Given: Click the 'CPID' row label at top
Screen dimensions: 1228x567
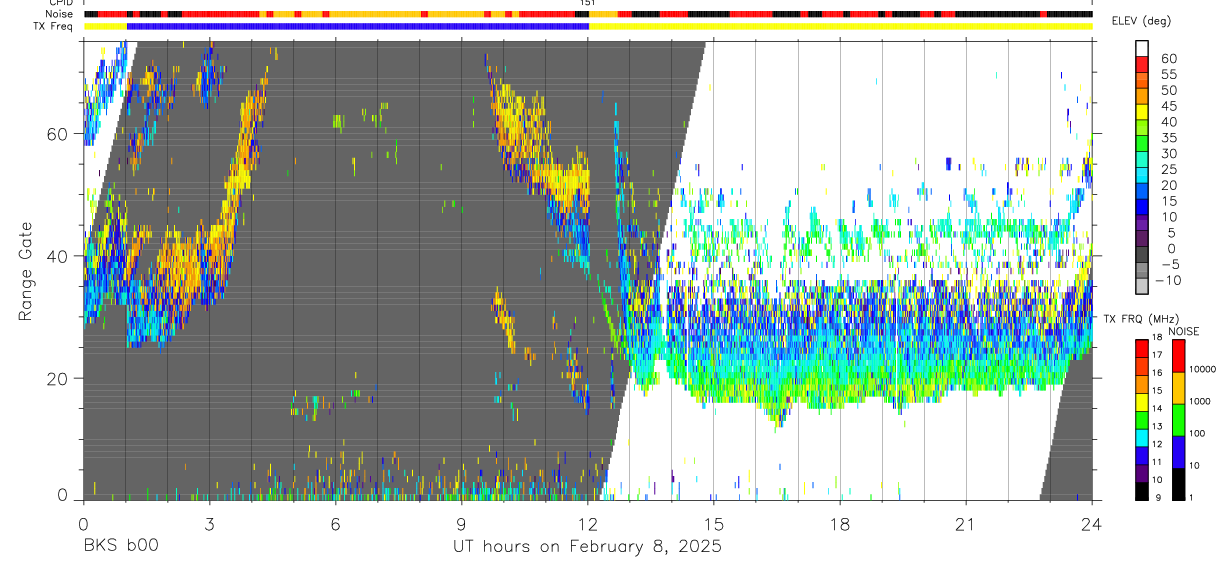Looking at the screenshot, I should coord(61,3).
